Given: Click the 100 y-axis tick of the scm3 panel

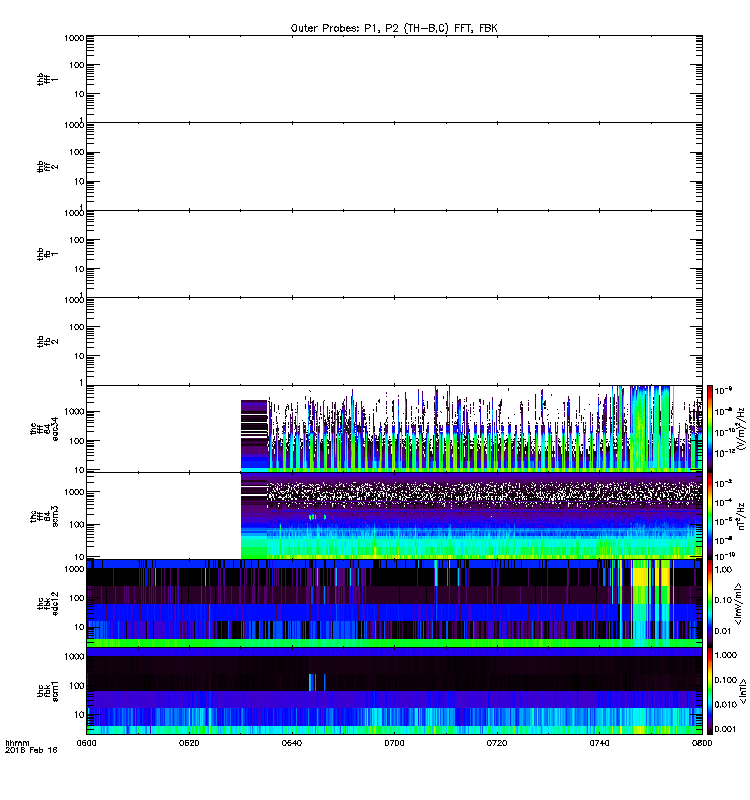Looking at the screenshot, I should (77, 524).
